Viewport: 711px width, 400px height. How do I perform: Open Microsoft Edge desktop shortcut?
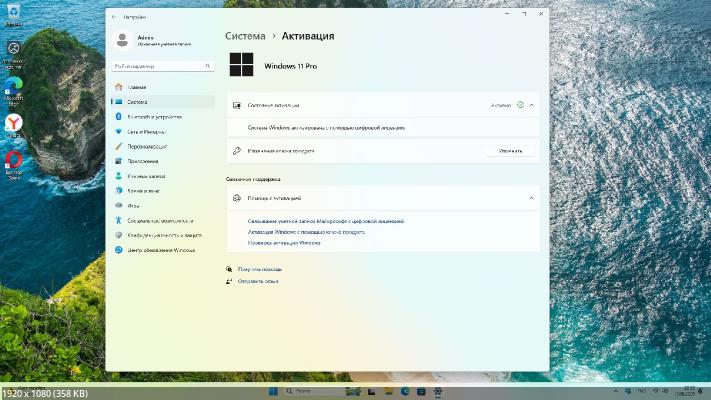[x=14, y=92]
